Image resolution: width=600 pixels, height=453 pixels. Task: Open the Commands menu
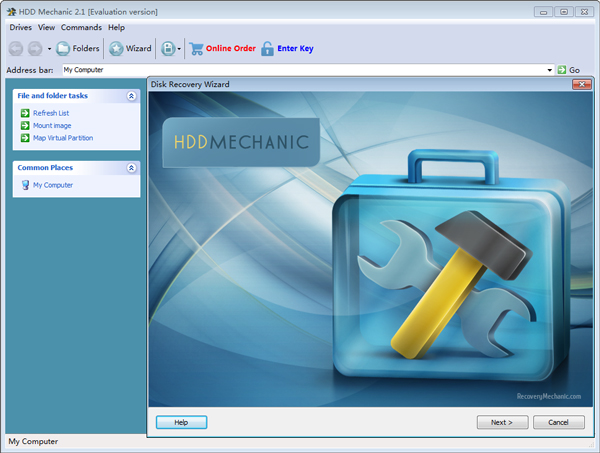point(81,28)
